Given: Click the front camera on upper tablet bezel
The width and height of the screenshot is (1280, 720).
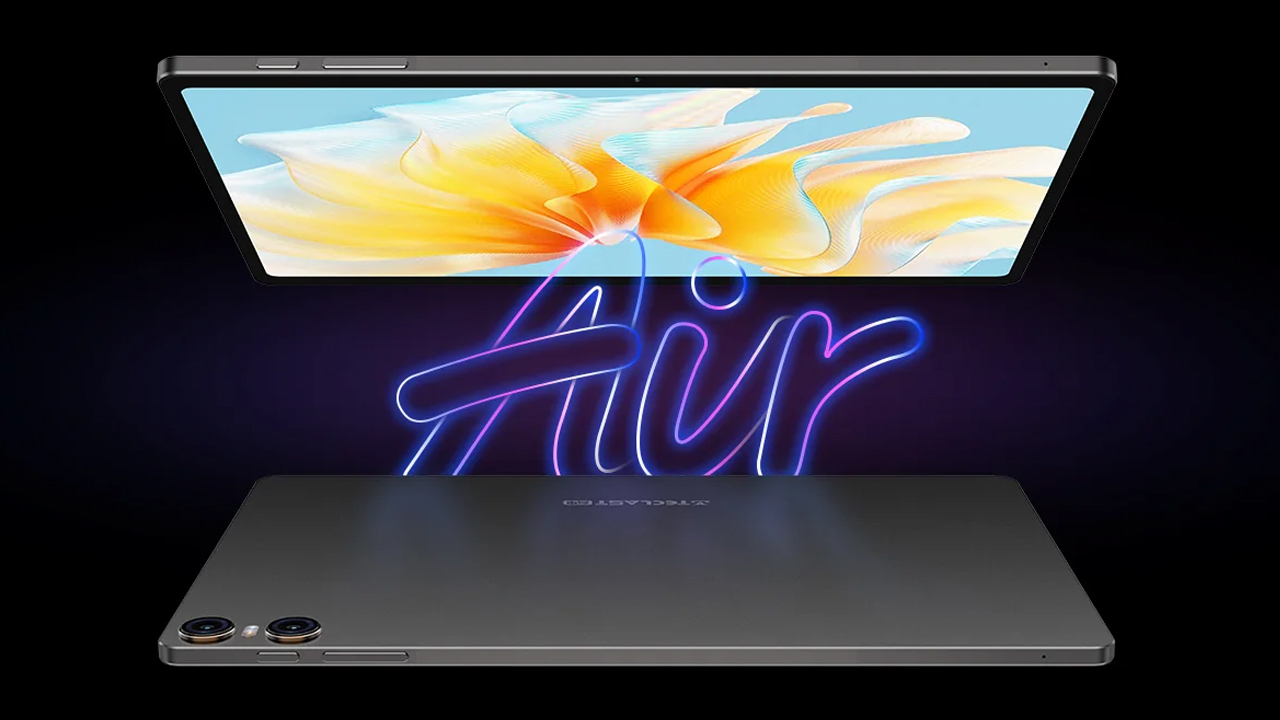Looking at the screenshot, I should point(637,77).
